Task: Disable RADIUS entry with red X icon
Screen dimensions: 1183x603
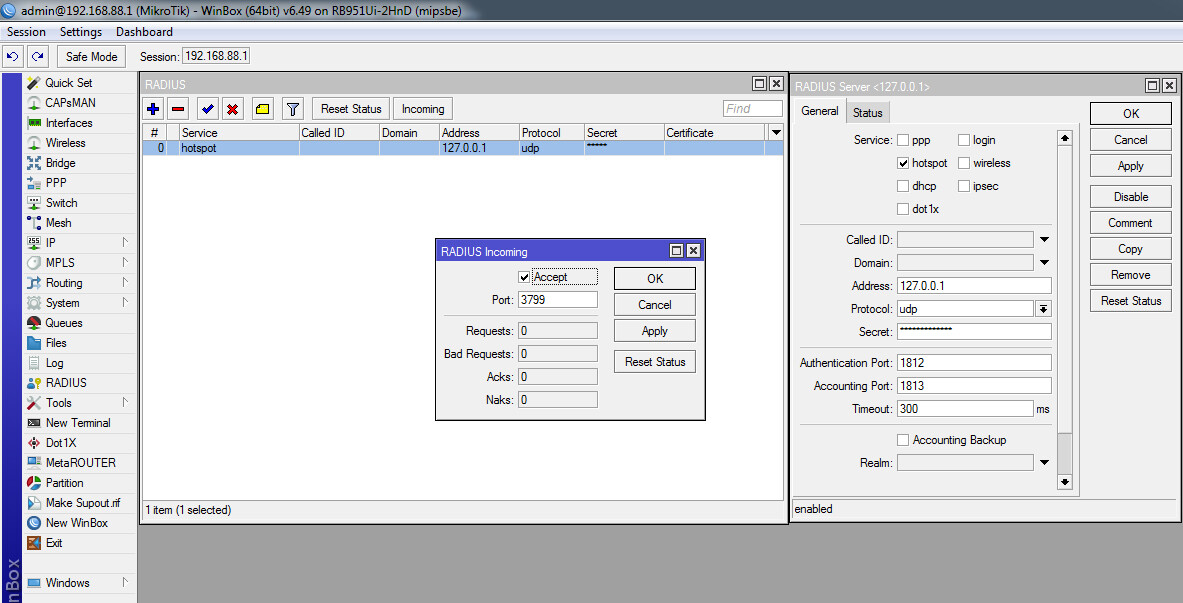Action: coord(232,109)
